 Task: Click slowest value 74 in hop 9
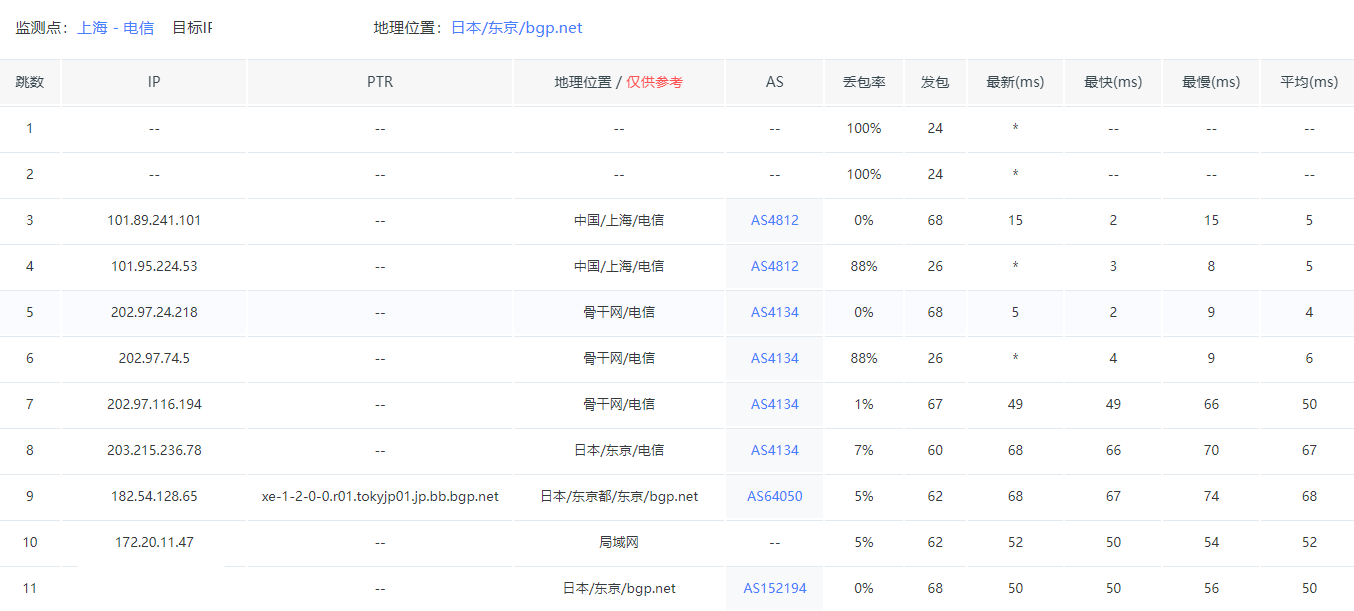pyautogui.click(x=1211, y=496)
